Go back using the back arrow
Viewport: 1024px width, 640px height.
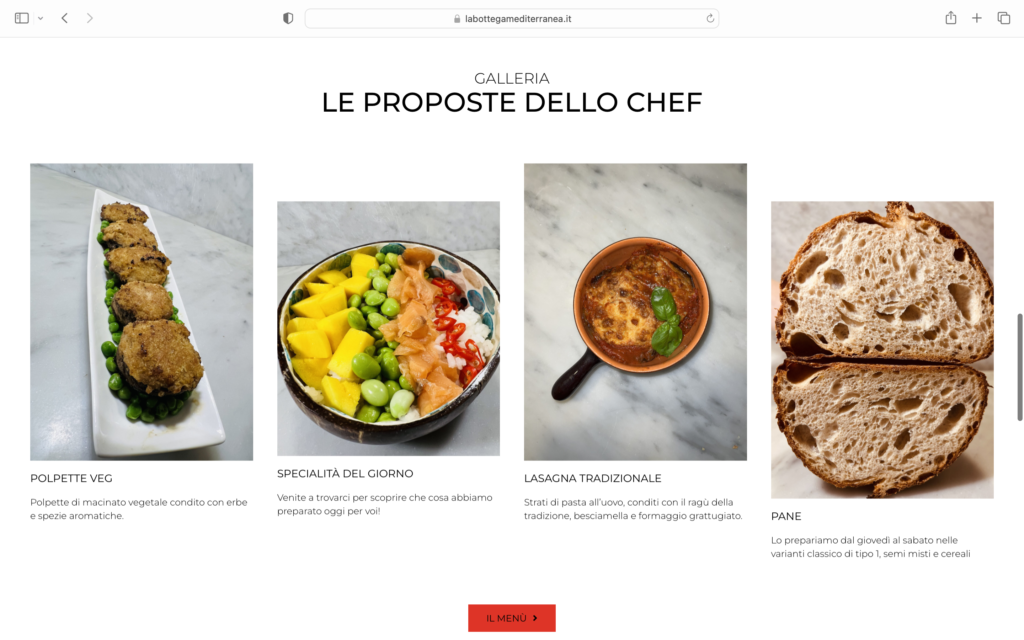[x=65, y=18]
